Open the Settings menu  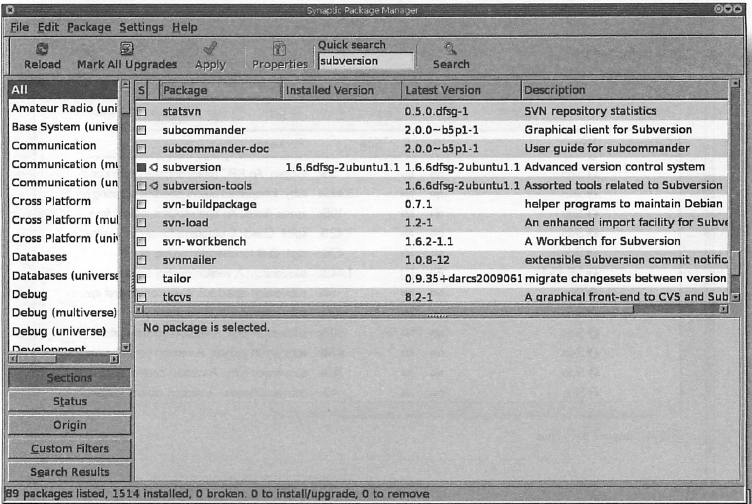pos(141,27)
